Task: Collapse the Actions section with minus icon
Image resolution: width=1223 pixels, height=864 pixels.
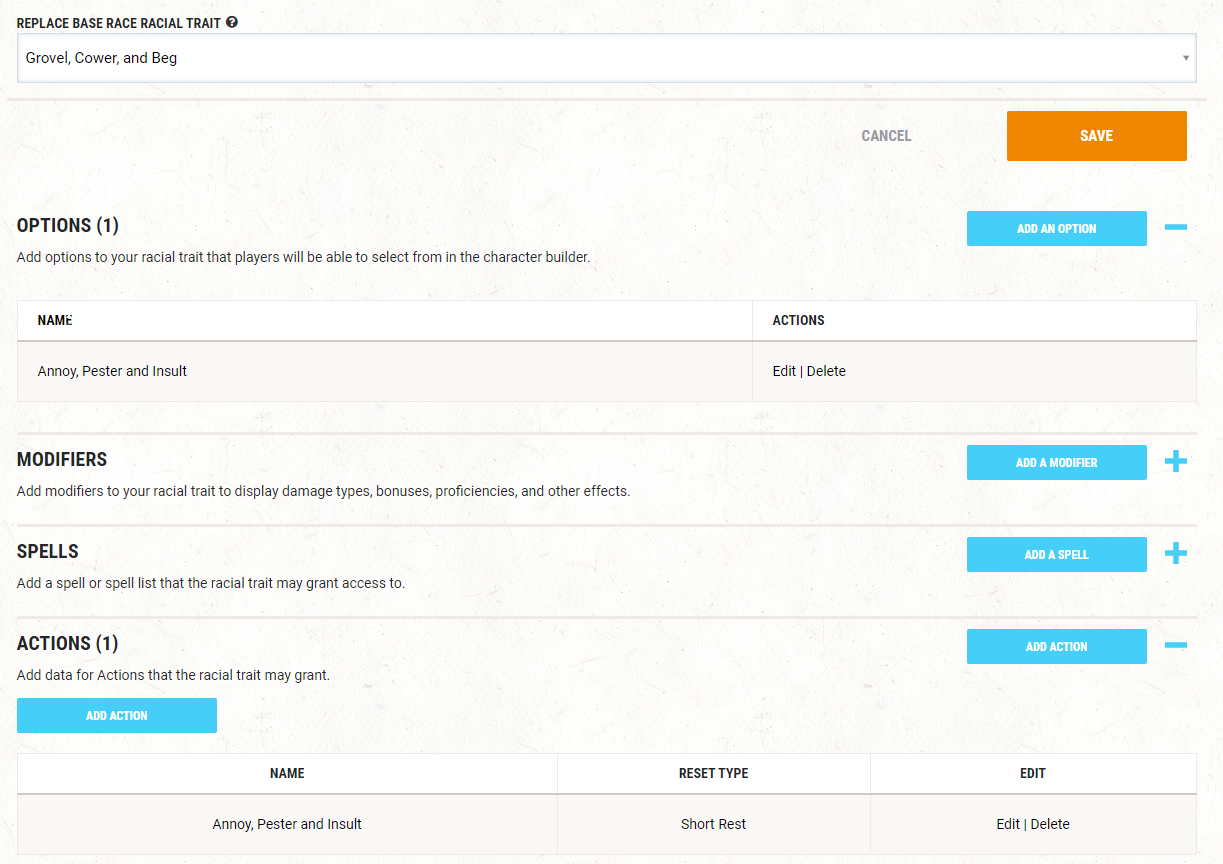Action: point(1176,646)
